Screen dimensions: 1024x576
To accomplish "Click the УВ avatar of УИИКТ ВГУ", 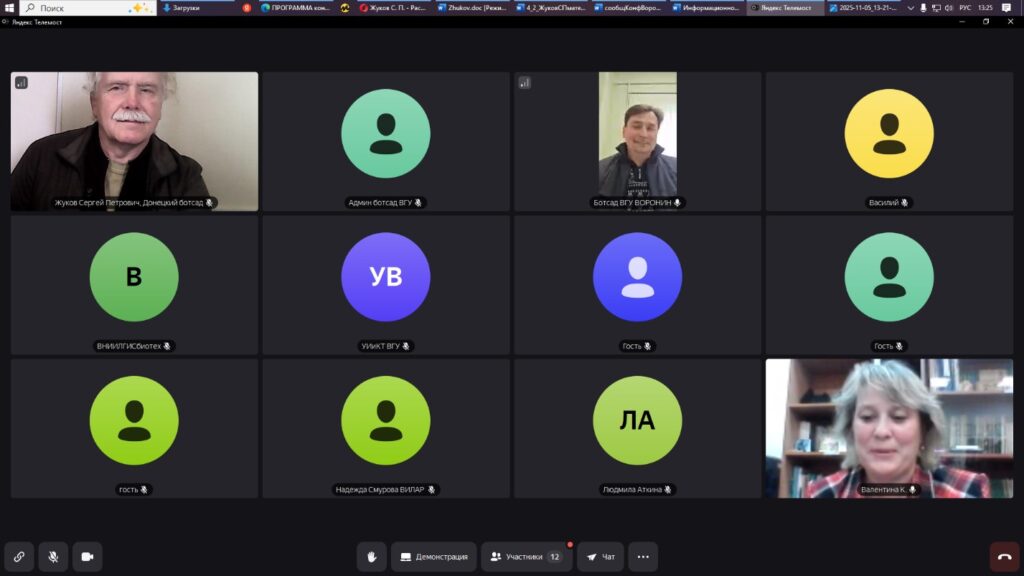I will (385, 277).
